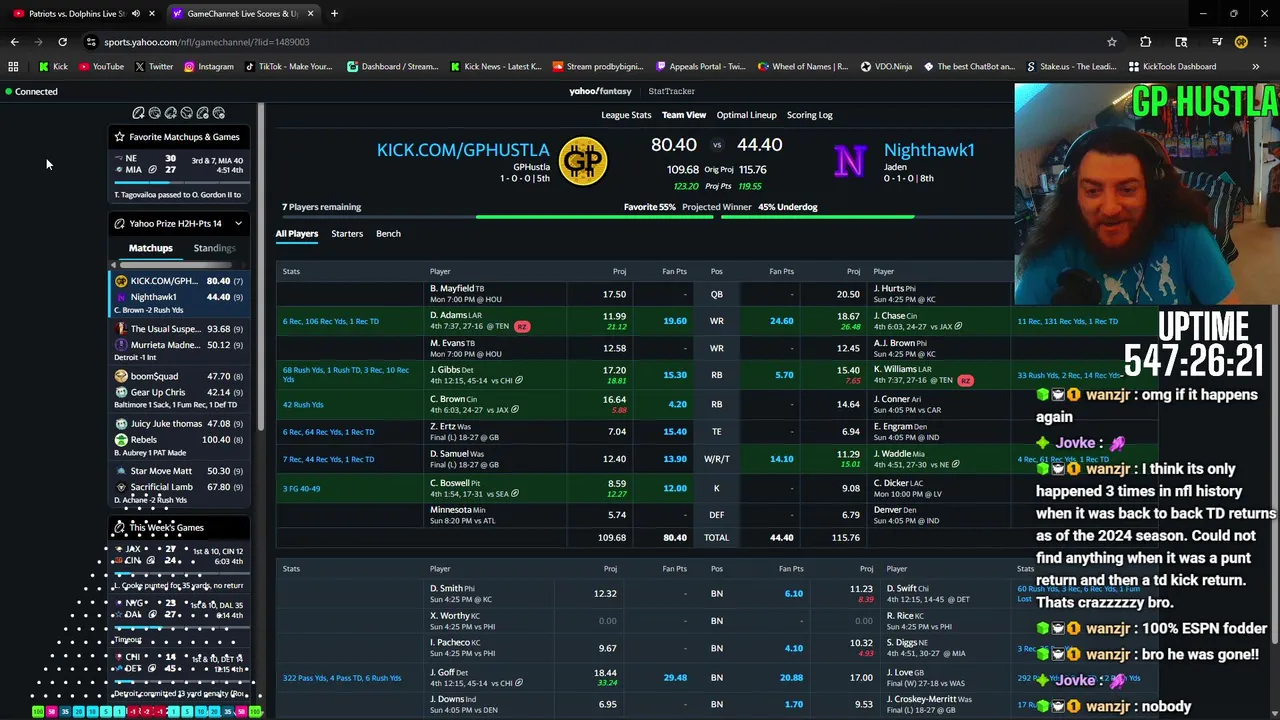Switch to the Standings sidebar tab
The image size is (1280, 720).
[215, 248]
